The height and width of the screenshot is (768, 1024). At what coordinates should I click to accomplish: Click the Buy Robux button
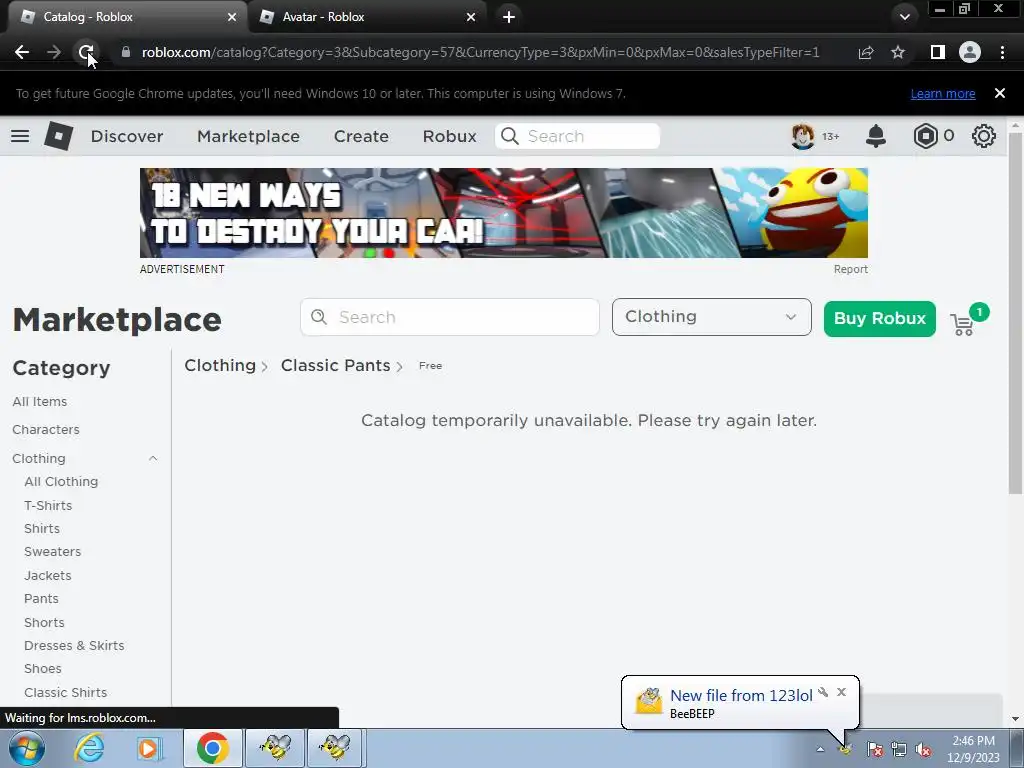[x=879, y=319]
